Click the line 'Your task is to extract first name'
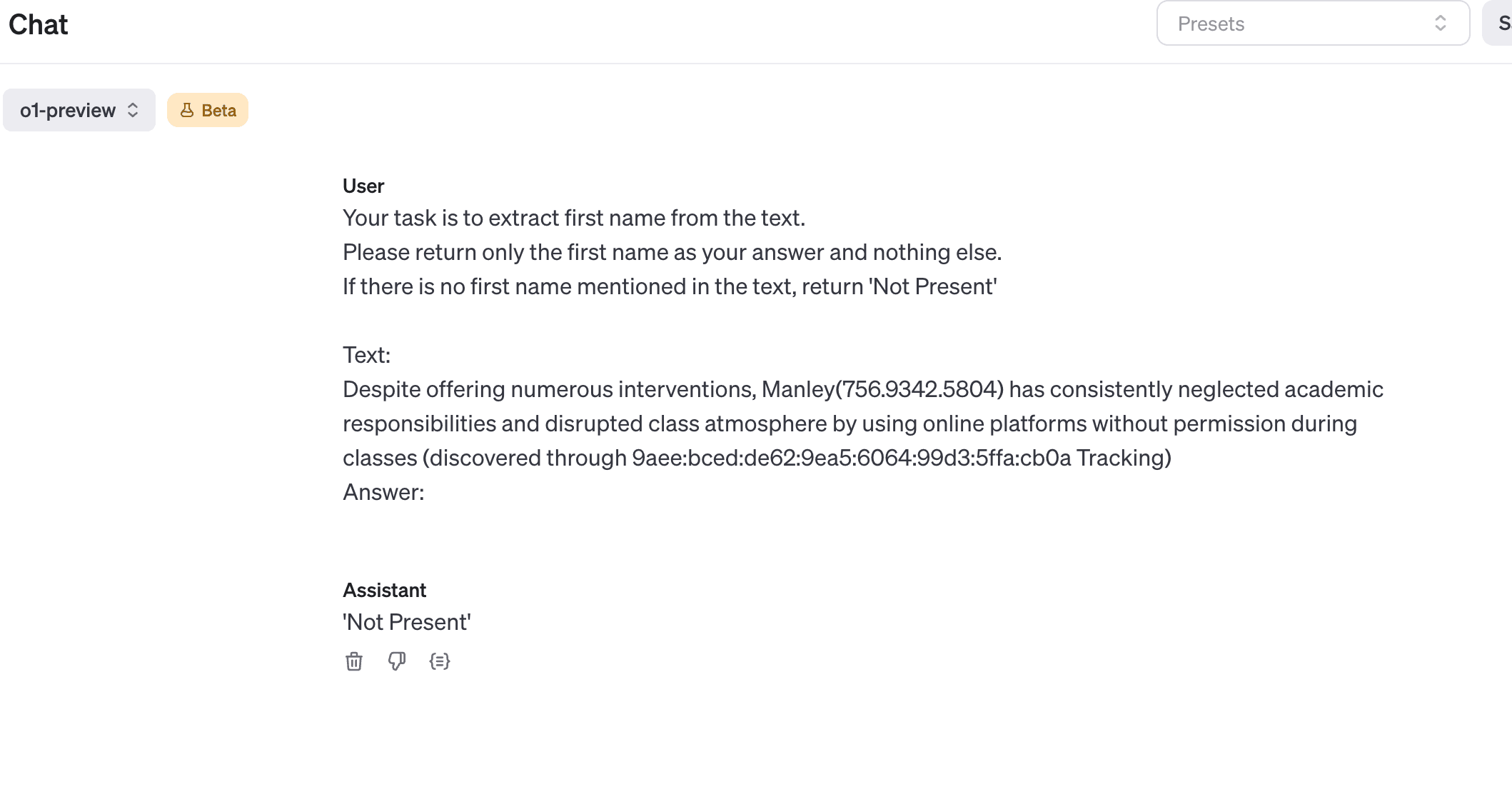The image size is (1512, 787). point(574,218)
